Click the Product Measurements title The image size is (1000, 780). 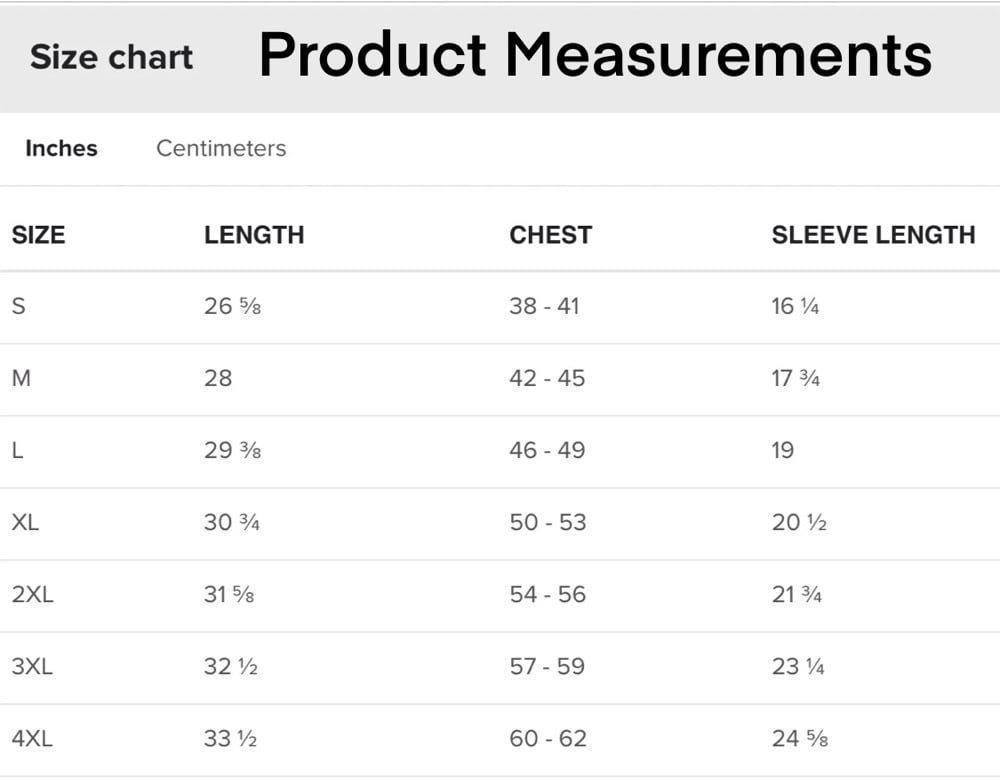click(595, 55)
